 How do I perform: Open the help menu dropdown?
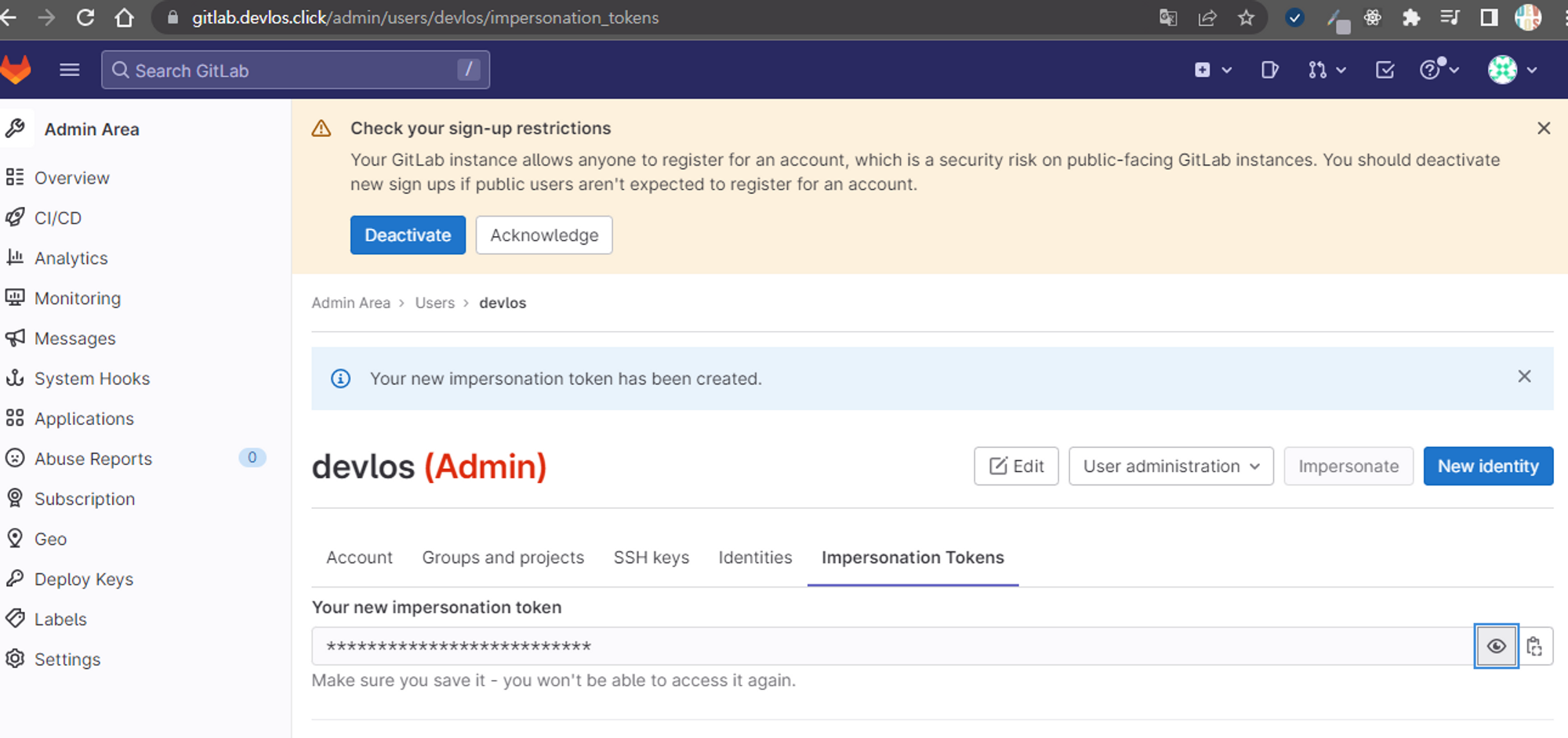click(1439, 70)
